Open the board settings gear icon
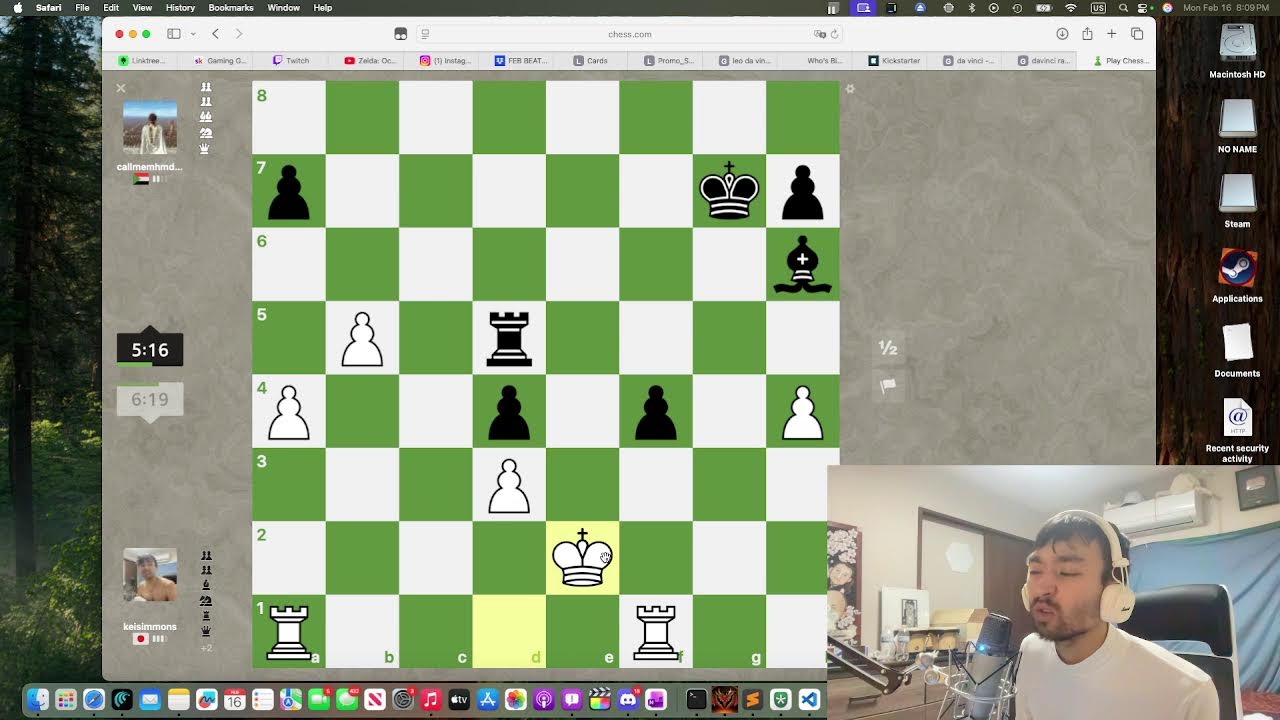The height and width of the screenshot is (720, 1280). 850,89
